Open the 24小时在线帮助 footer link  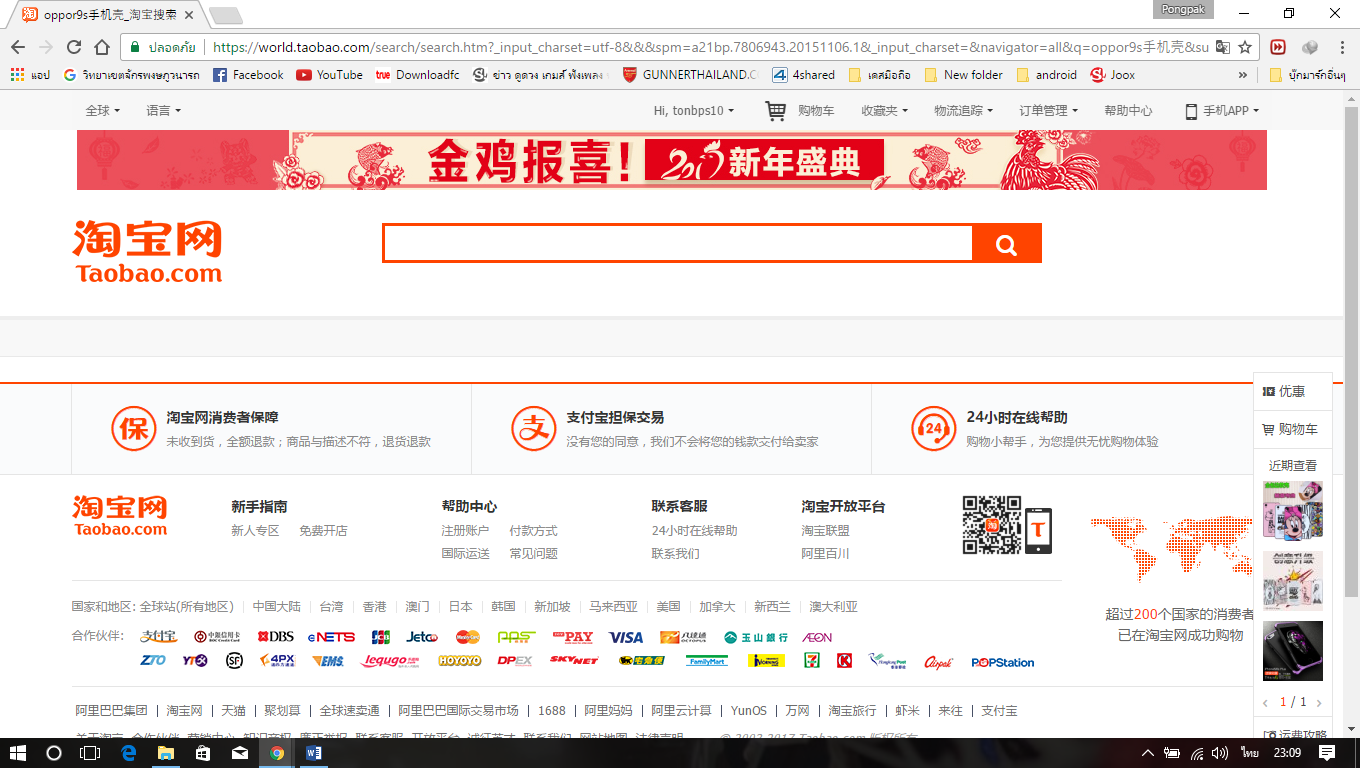pos(694,531)
